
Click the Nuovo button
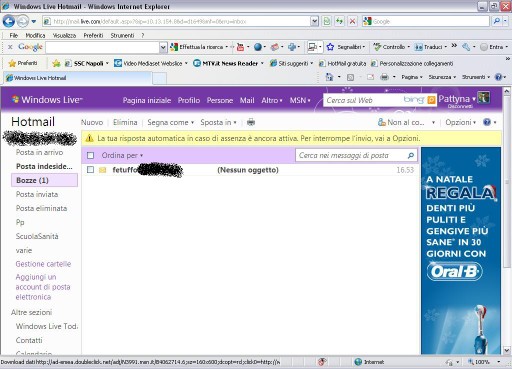point(92,122)
